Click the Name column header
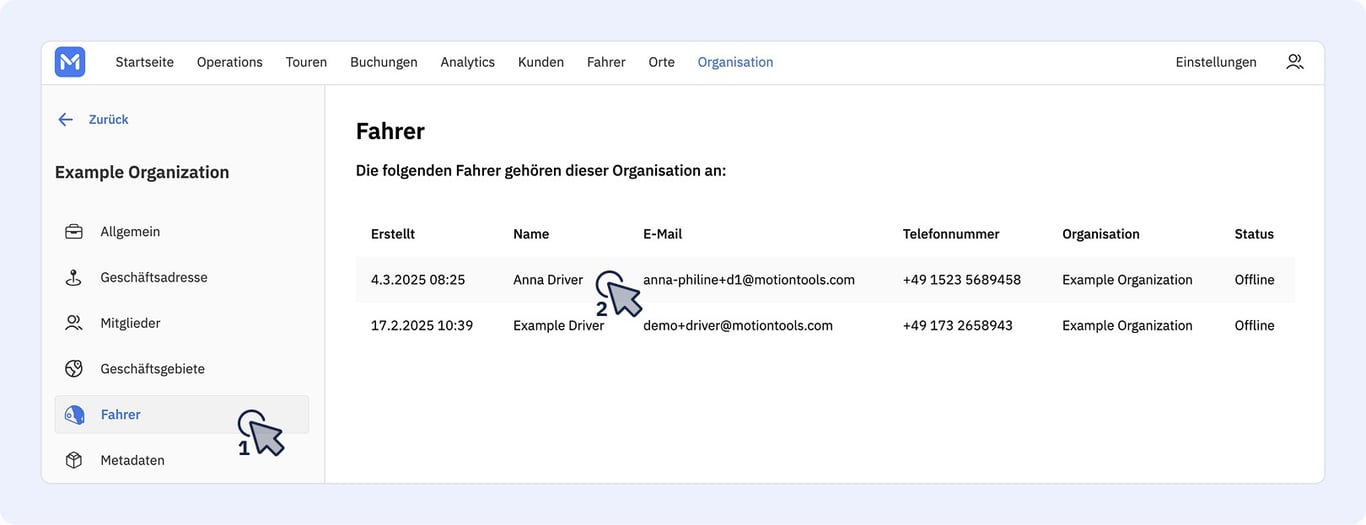The width and height of the screenshot is (1366, 525). [x=531, y=234]
